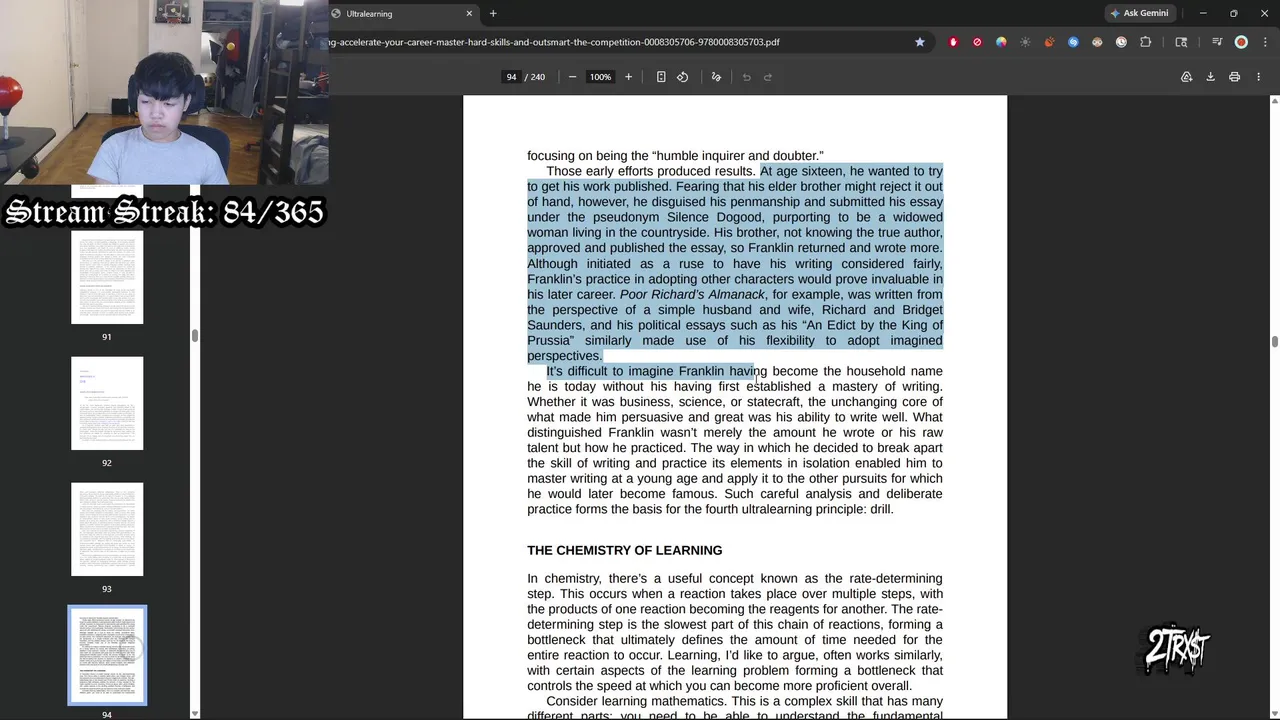Zoom out with the minus button

[x=572, y=77]
